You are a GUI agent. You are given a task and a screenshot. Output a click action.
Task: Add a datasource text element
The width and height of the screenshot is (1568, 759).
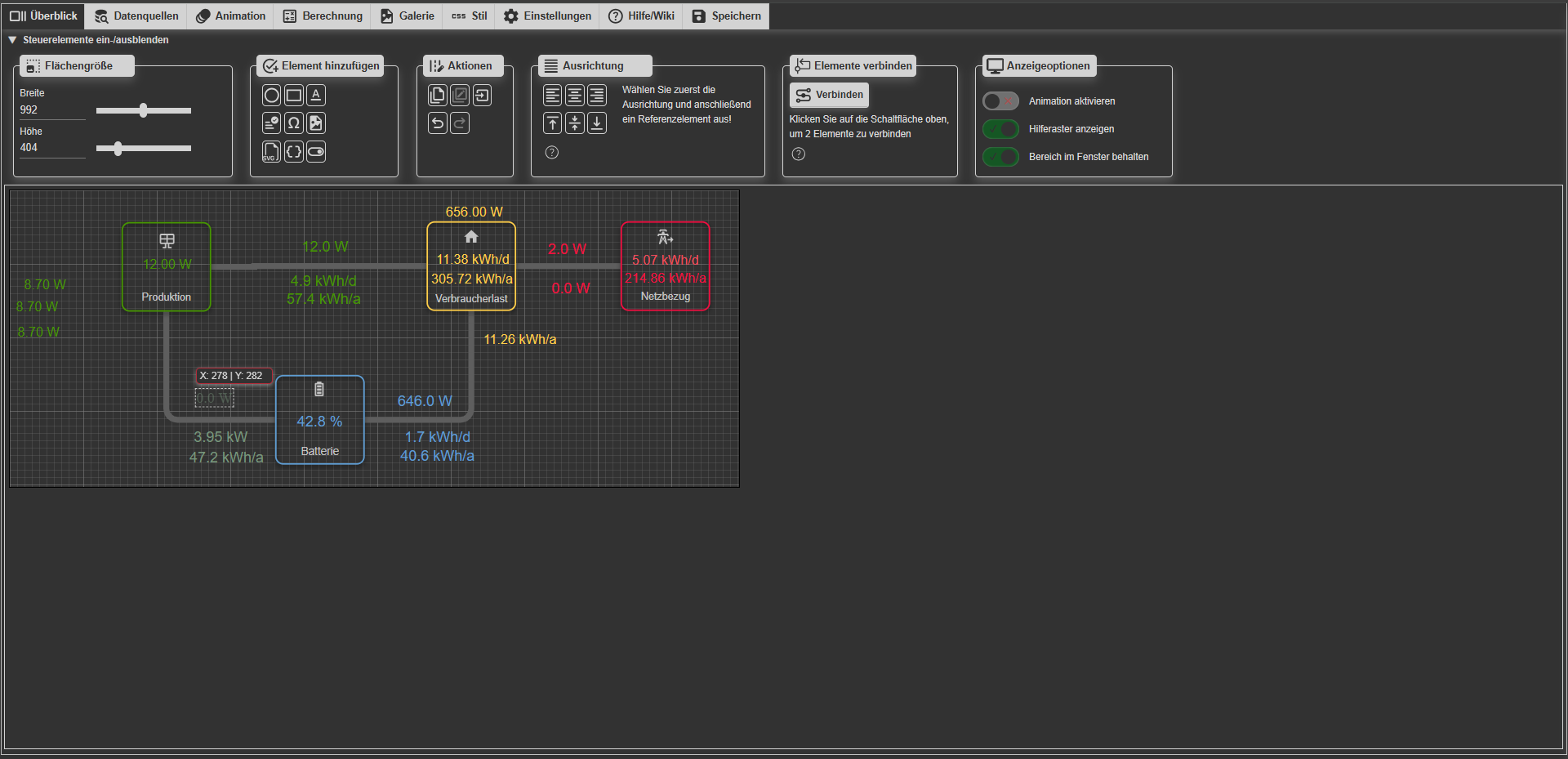[x=272, y=123]
